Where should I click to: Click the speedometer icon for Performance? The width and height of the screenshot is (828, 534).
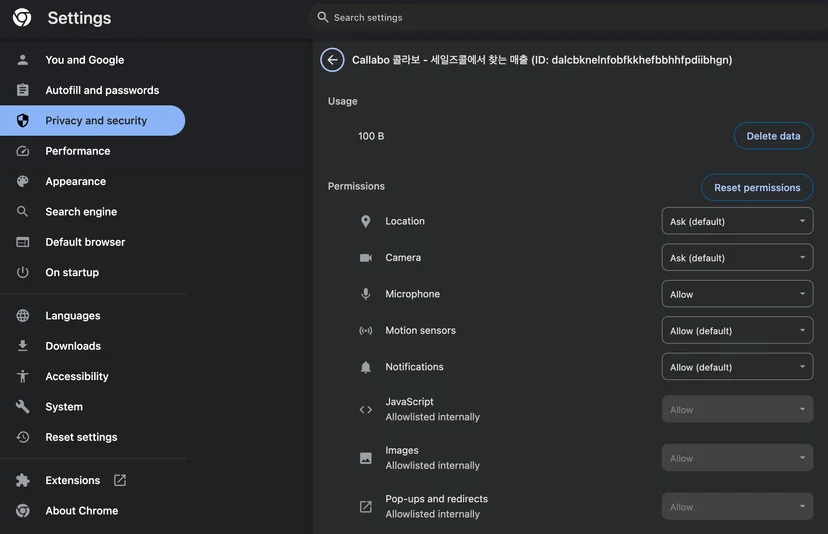(23, 151)
